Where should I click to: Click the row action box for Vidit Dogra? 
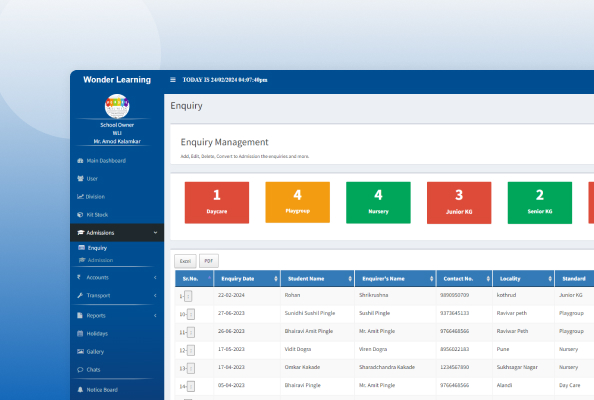pyautogui.click(x=191, y=350)
